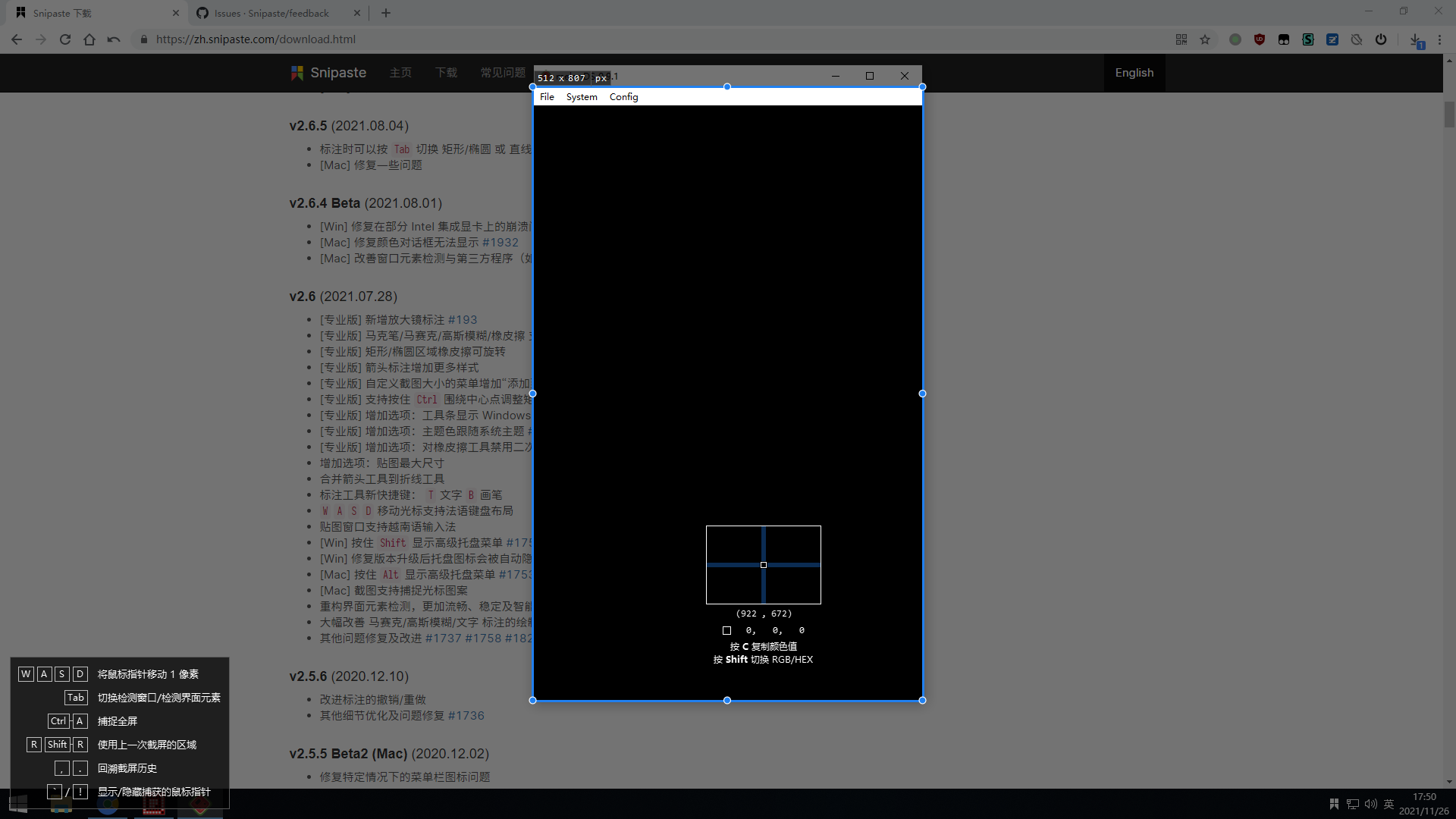Screen dimensions: 1456x819
Task: Open site info from the padlock
Action: pos(143,39)
